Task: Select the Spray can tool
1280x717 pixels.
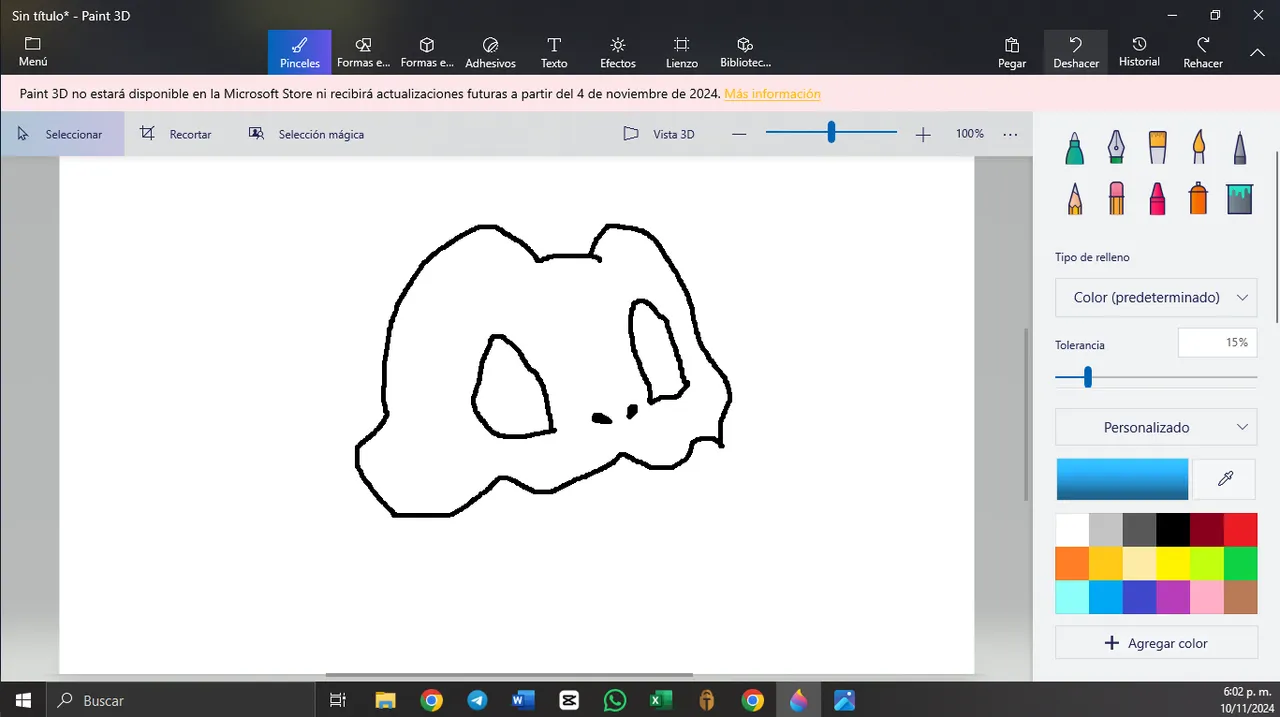Action: pyautogui.click(x=1198, y=198)
